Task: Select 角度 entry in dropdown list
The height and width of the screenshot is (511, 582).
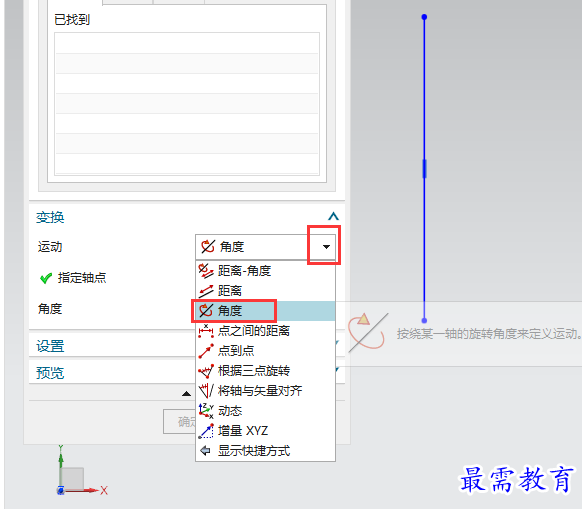Action: click(x=265, y=311)
